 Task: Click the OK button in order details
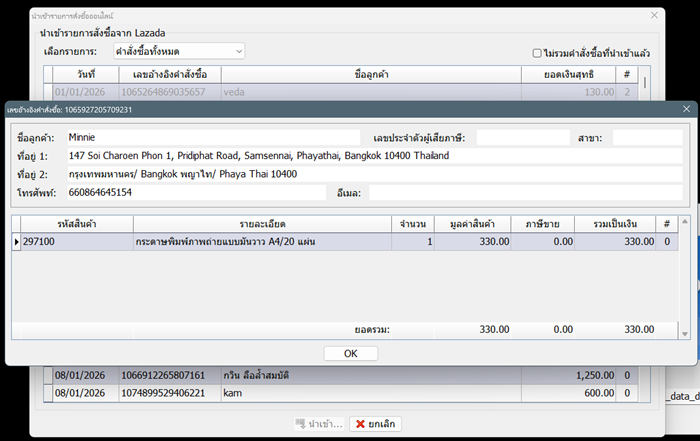click(350, 353)
